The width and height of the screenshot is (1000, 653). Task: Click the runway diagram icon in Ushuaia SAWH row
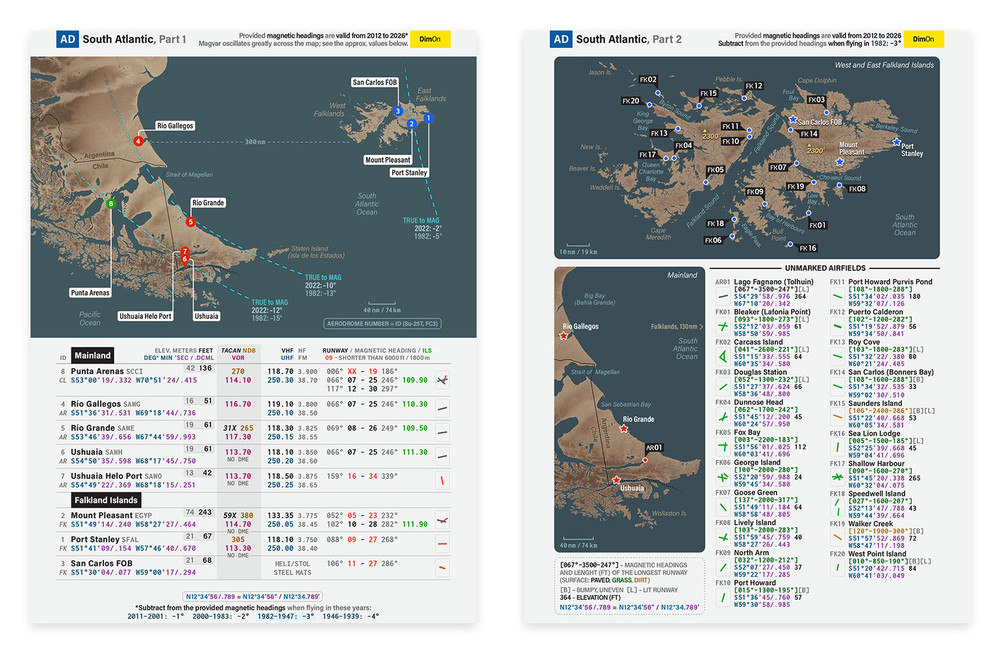coord(443,456)
